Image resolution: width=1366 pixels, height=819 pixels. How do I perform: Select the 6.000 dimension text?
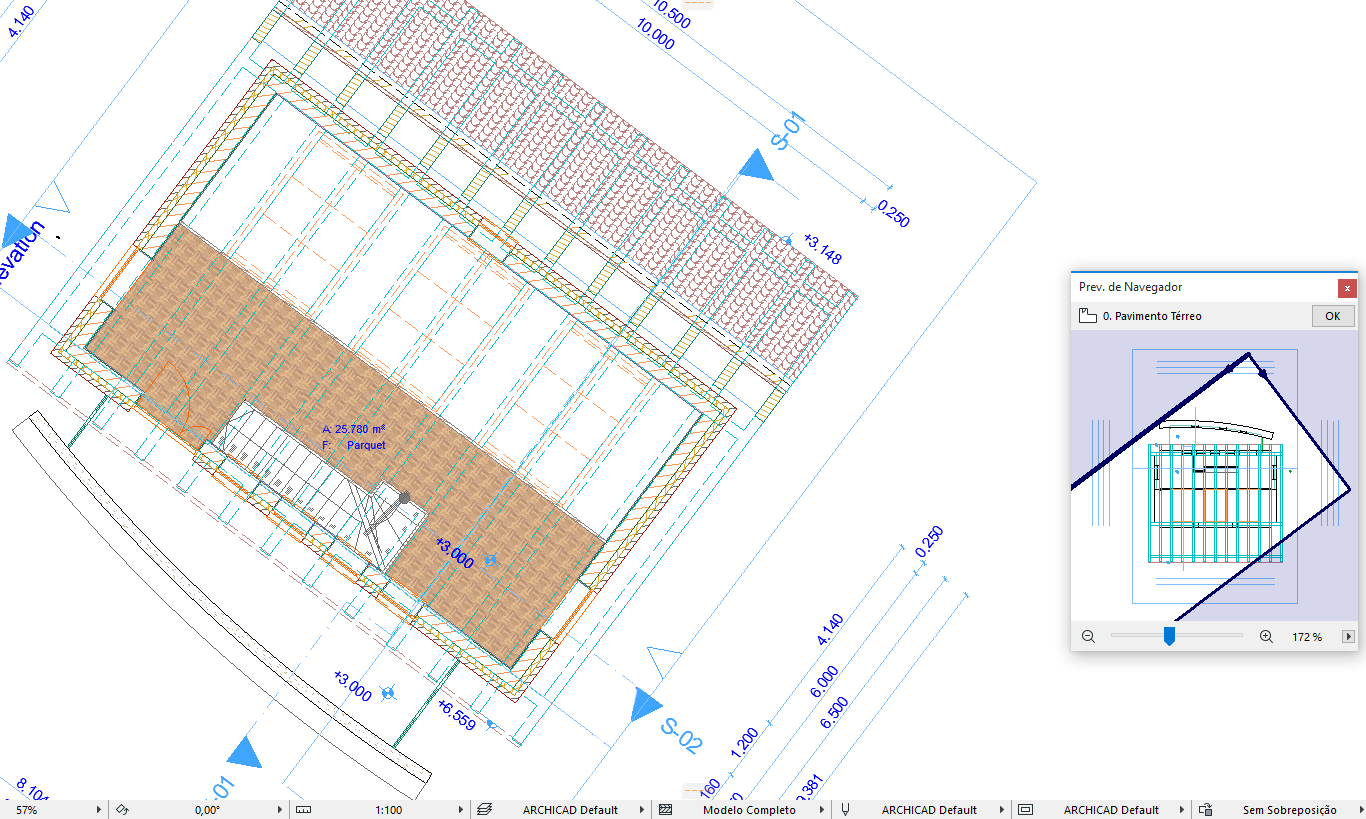point(825,681)
